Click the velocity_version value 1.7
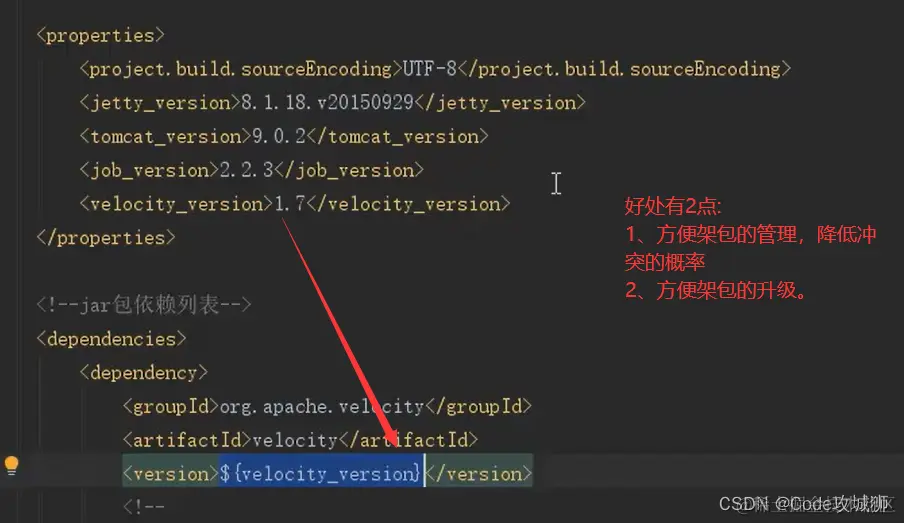This screenshot has width=904, height=523. point(289,204)
